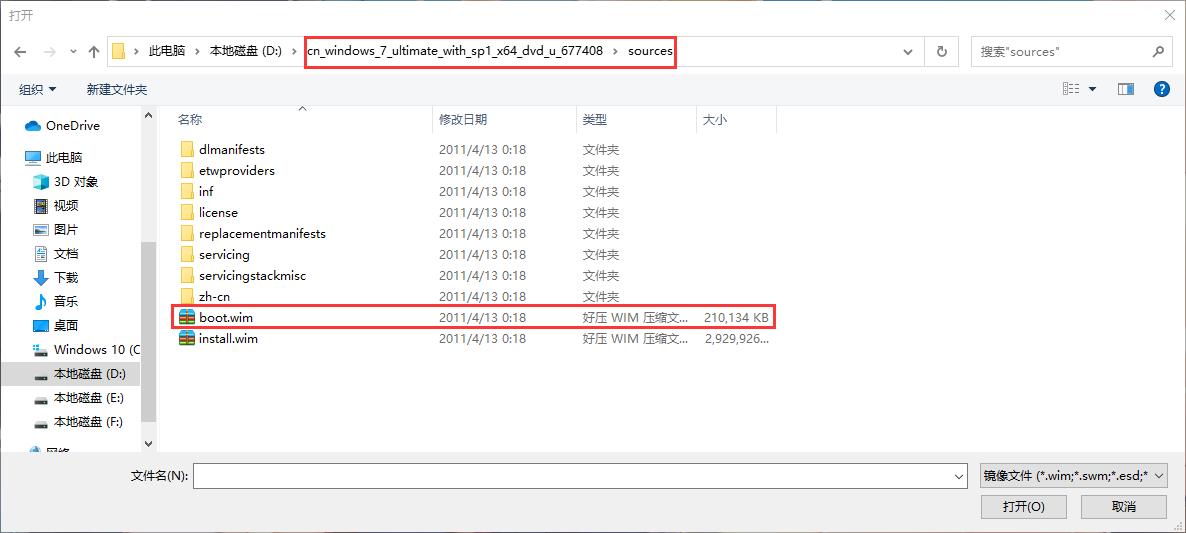The image size is (1186, 533).
Task: Open recent locations chevron beside forward arrow
Action: click(73, 51)
